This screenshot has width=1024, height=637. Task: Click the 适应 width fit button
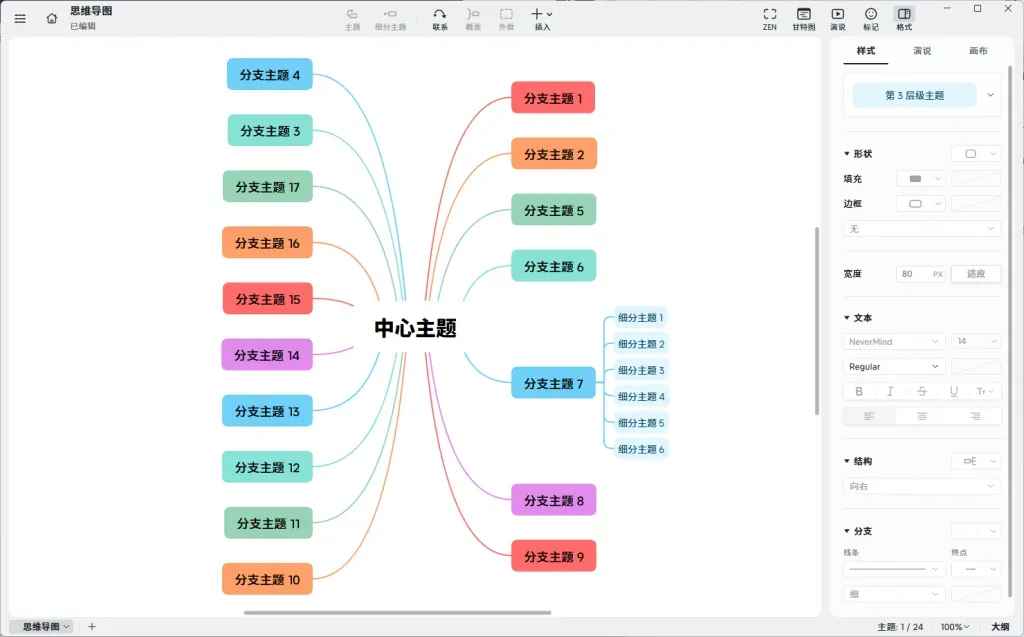coord(975,274)
